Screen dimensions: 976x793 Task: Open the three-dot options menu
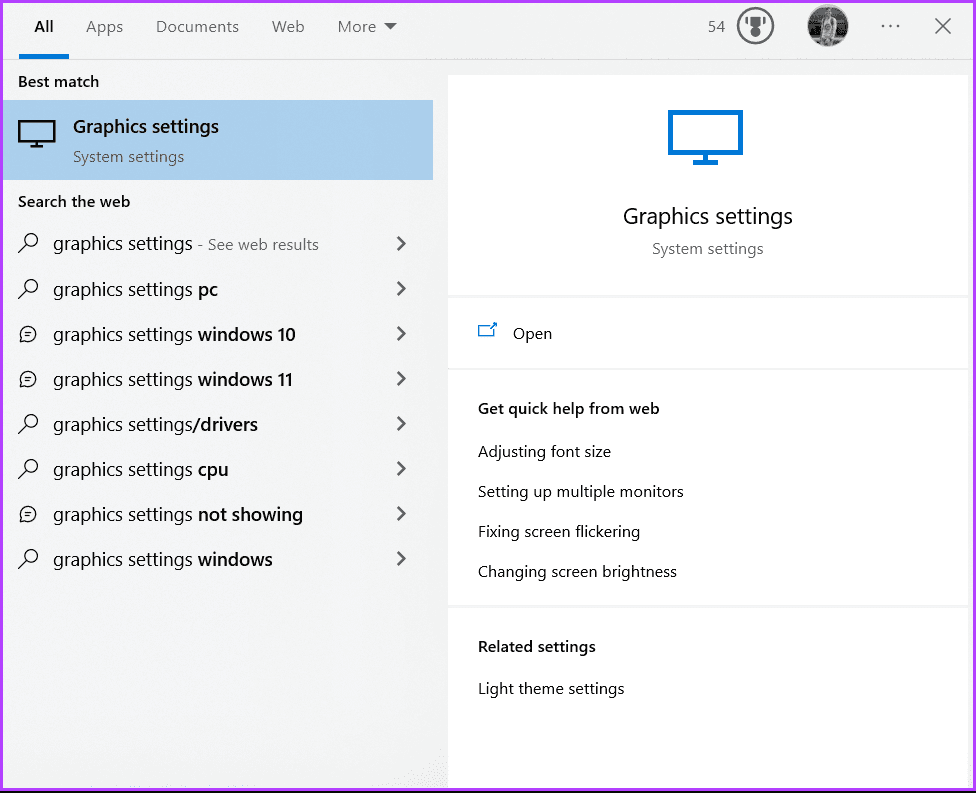click(x=890, y=26)
